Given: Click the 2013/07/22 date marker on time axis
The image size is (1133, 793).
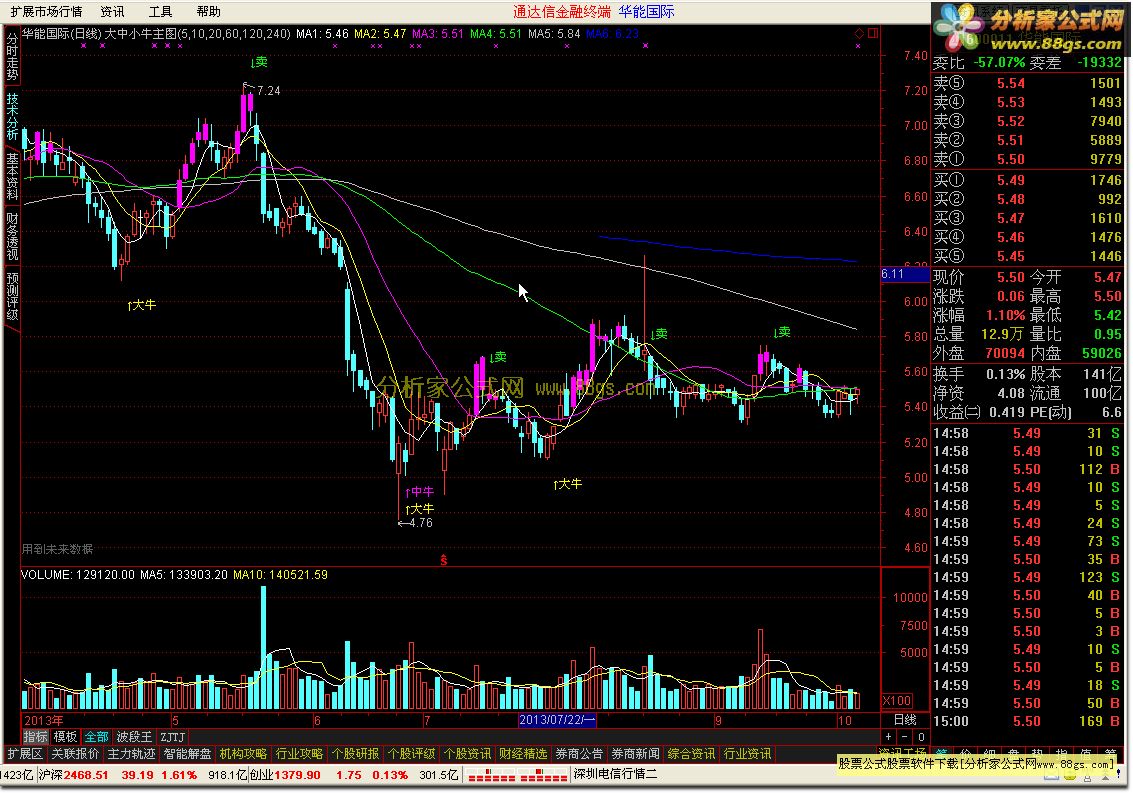Looking at the screenshot, I should [x=556, y=720].
